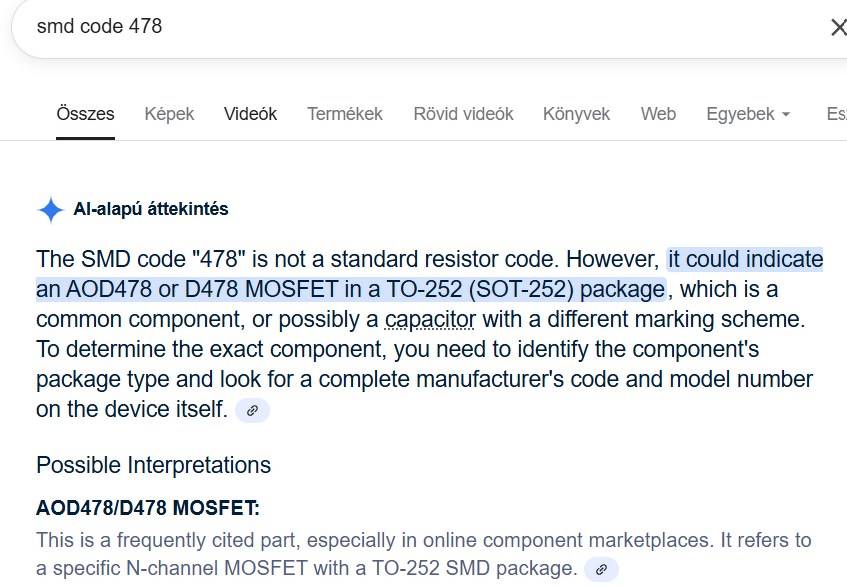Click the partially visible tab after Egyebek
This screenshot has width=847, height=587.
click(835, 114)
